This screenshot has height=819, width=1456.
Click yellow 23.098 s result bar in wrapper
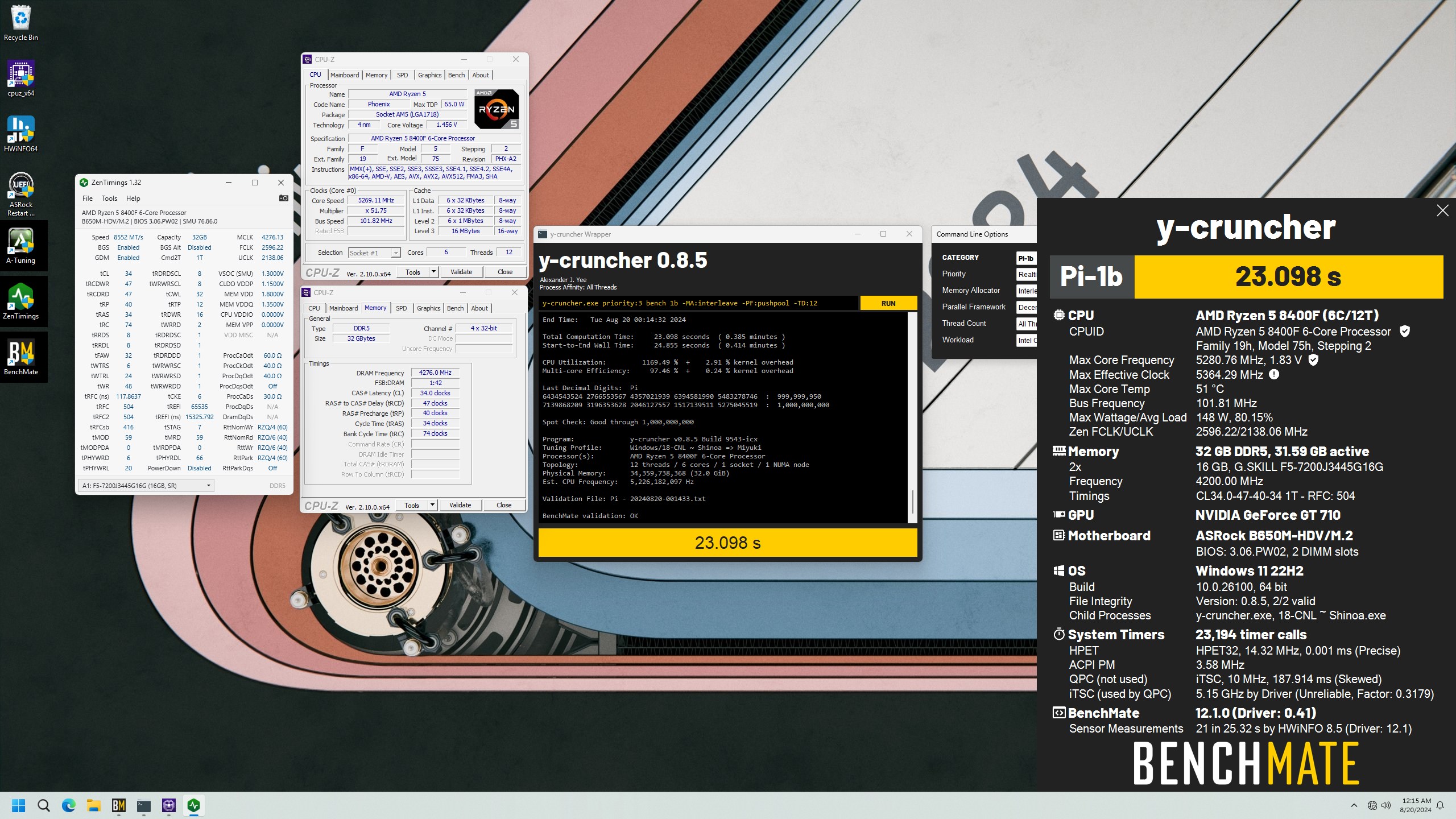[x=727, y=543]
